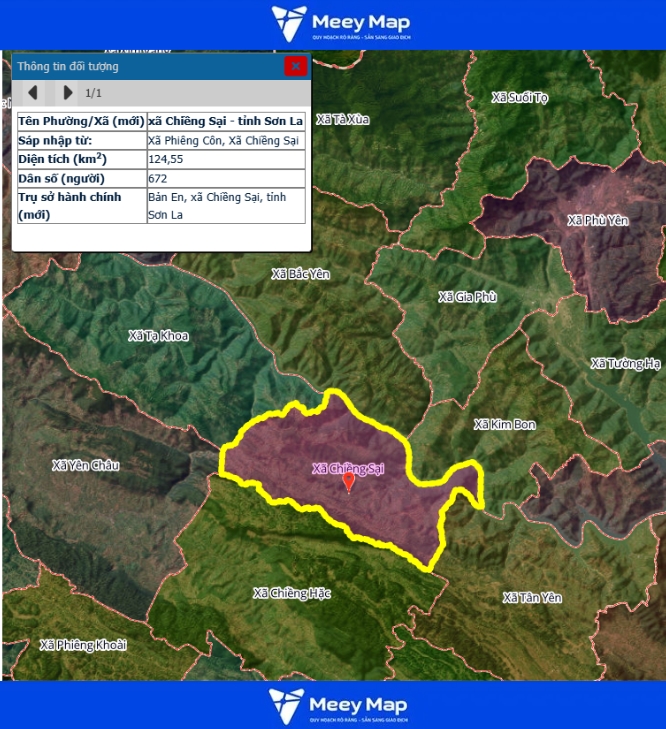The width and height of the screenshot is (666, 729).
Task: Click Xã Suối Tọ label
Action: pos(520,98)
